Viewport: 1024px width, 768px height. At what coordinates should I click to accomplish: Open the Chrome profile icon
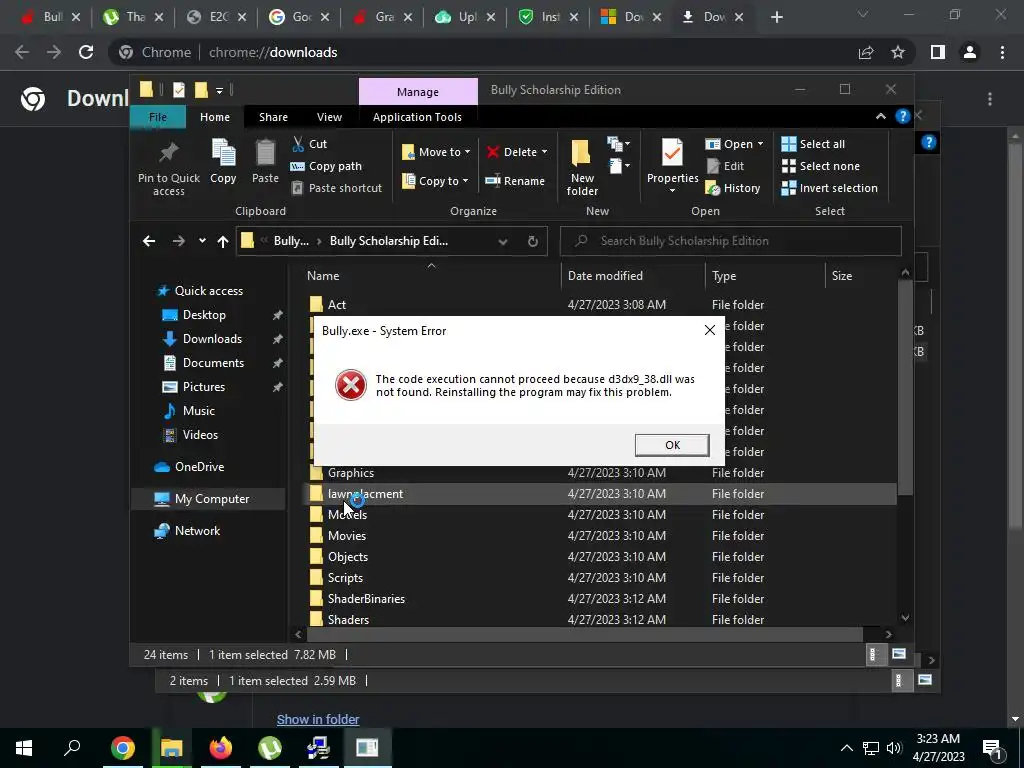tap(970, 52)
